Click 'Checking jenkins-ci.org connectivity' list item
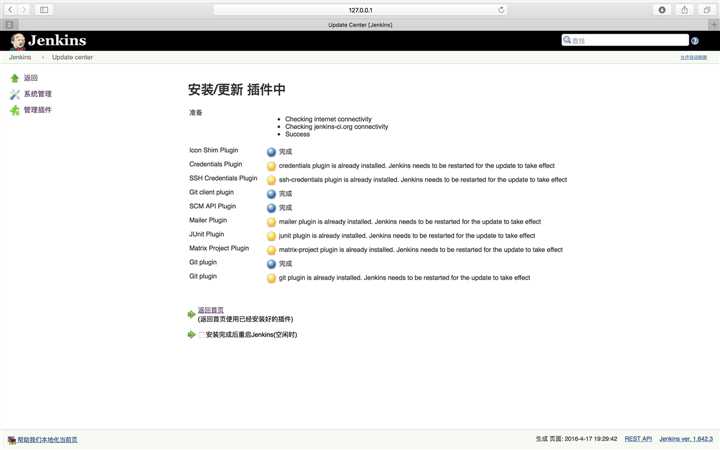 (337, 127)
